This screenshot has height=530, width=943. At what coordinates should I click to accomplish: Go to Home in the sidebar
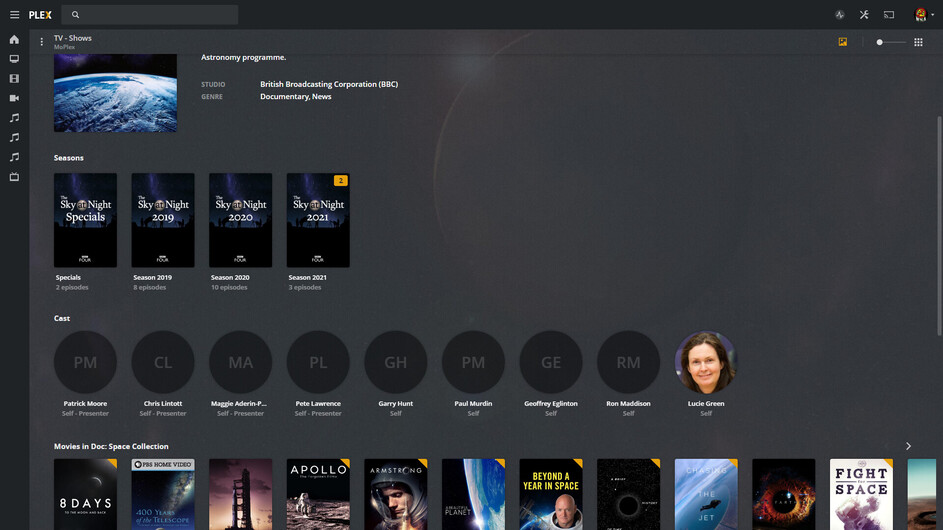click(x=14, y=40)
